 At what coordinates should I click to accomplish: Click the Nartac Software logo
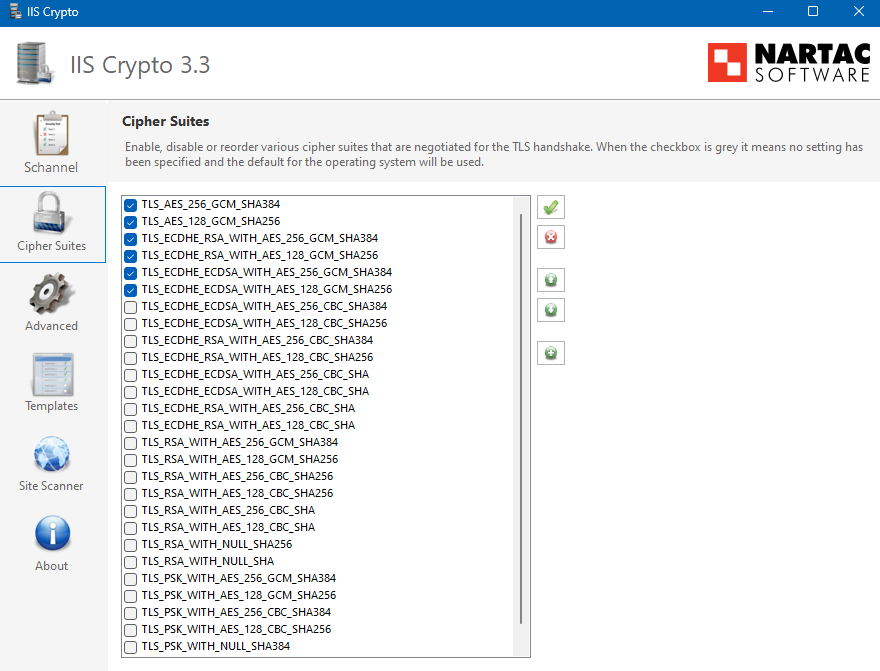click(x=788, y=62)
